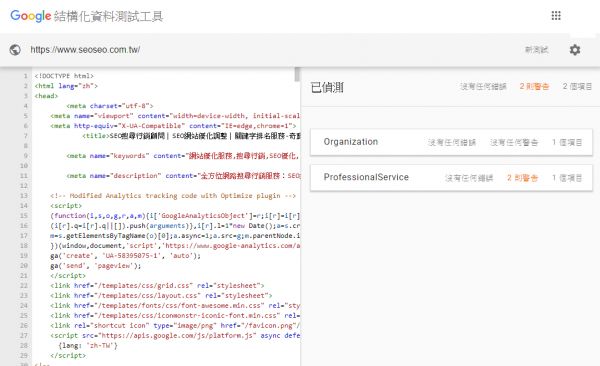This screenshot has width=600, height=366.
Task: Expand the Organization result row
Action: pyautogui.click(x=451, y=142)
